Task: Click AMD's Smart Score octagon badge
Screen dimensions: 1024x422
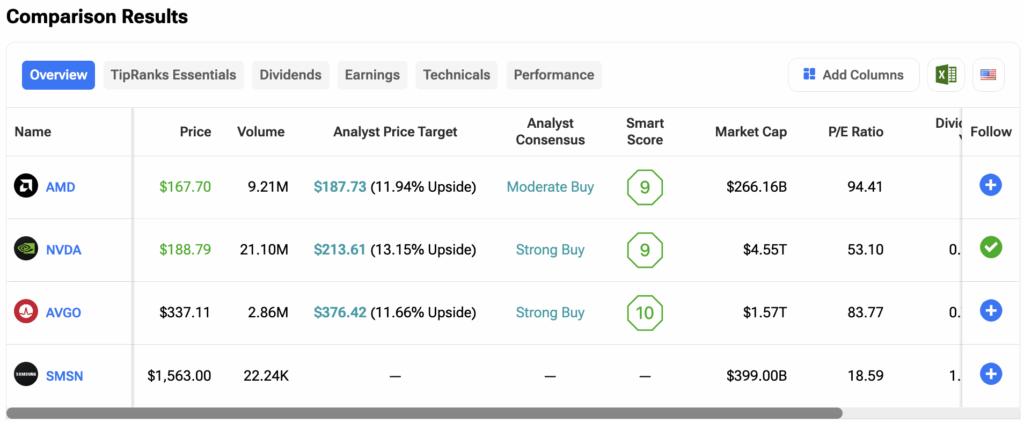Action: [644, 187]
